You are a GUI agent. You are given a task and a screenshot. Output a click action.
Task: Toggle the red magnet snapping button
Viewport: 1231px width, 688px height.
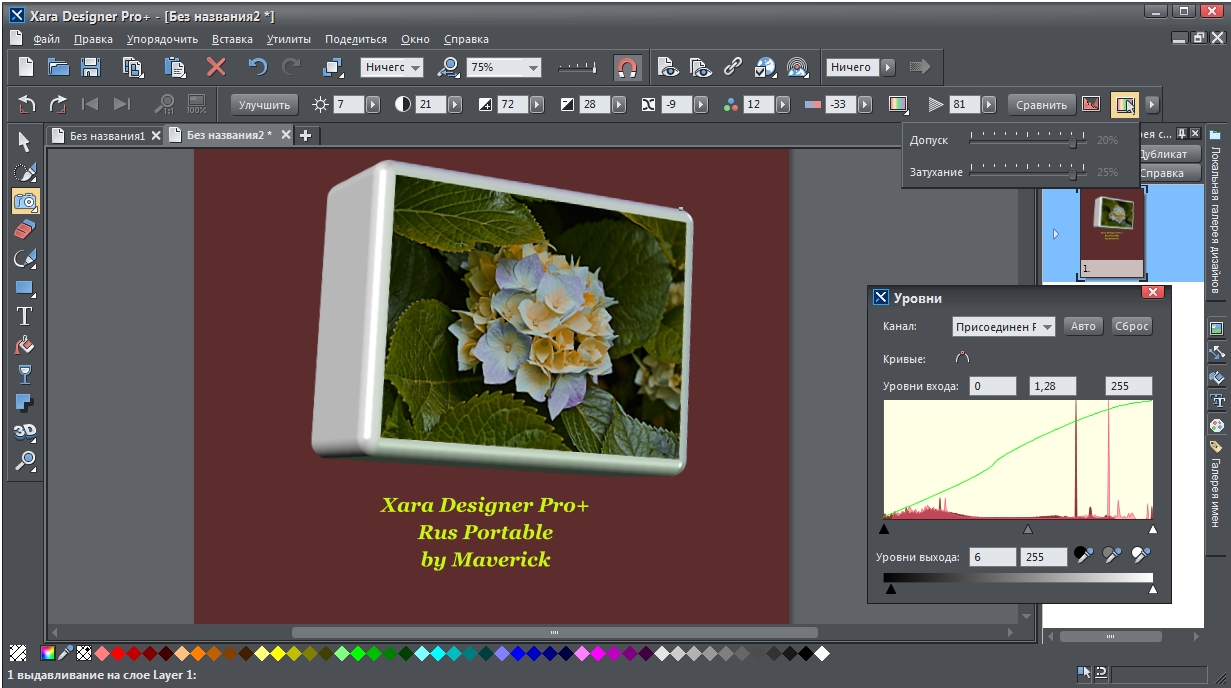tap(627, 67)
